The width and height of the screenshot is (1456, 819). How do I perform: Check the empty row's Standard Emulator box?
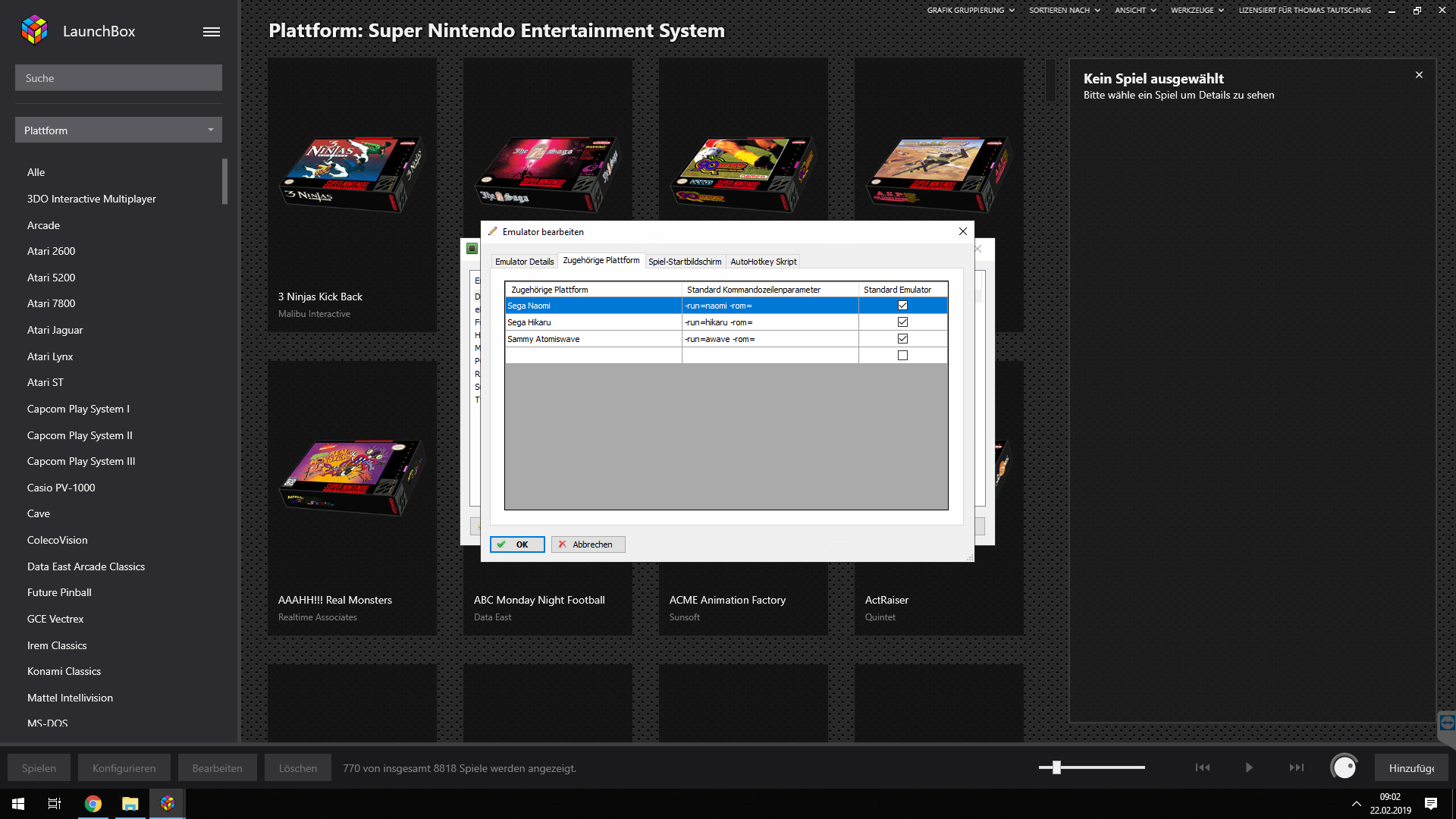(x=902, y=356)
